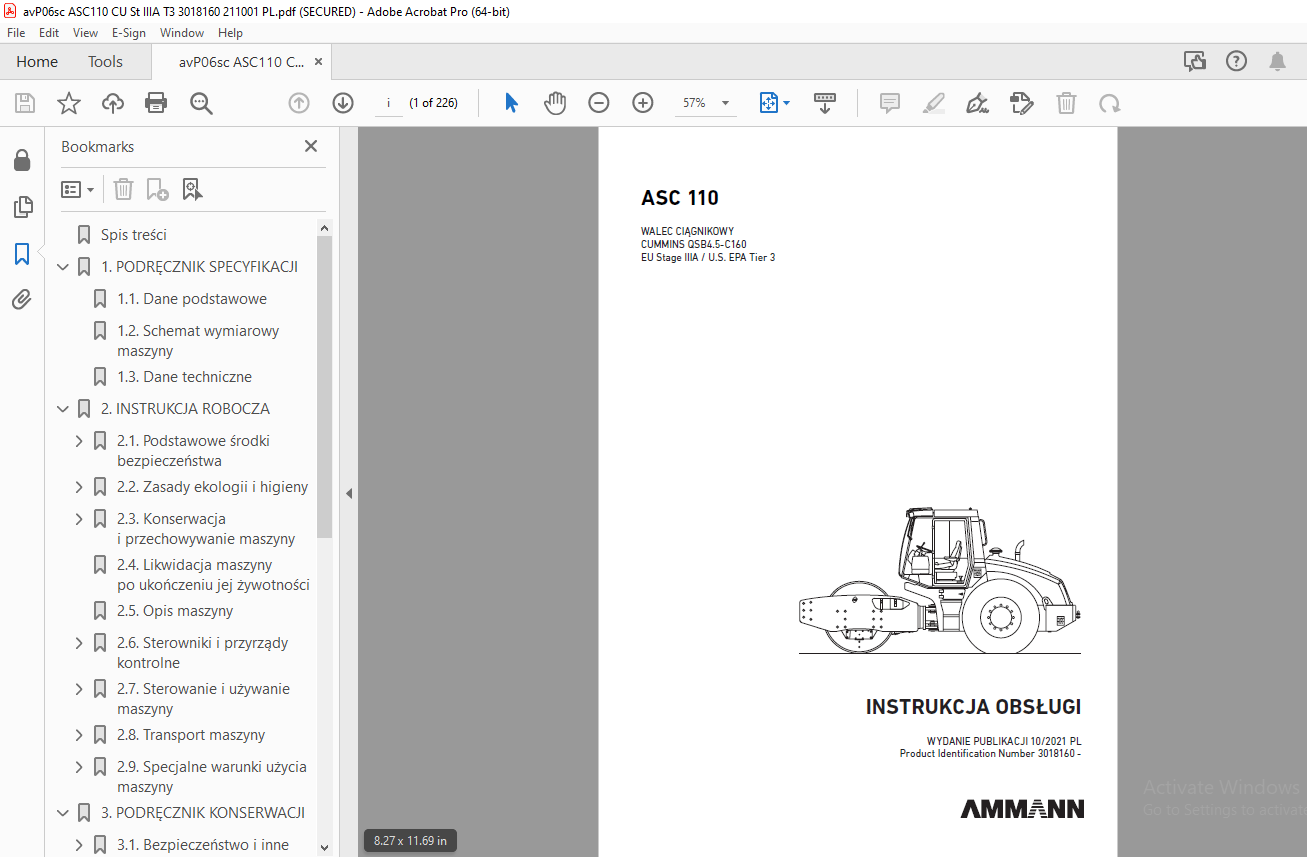Open bookmark 2.5. Opis maszyny
Image resolution: width=1307 pixels, height=857 pixels.
pyautogui.click(x=175, y=611)
